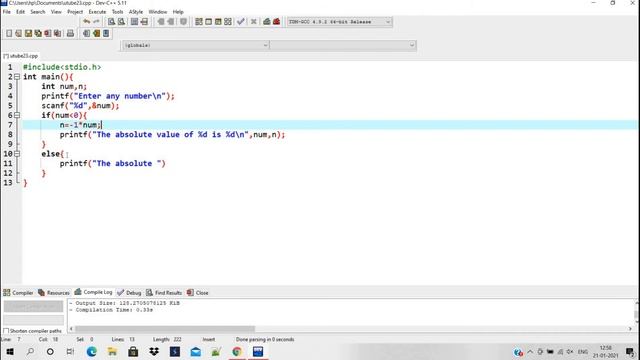The height and width of the screenshot is (360, 640).
Task: Open the View menu
Action: pos(56,12)
